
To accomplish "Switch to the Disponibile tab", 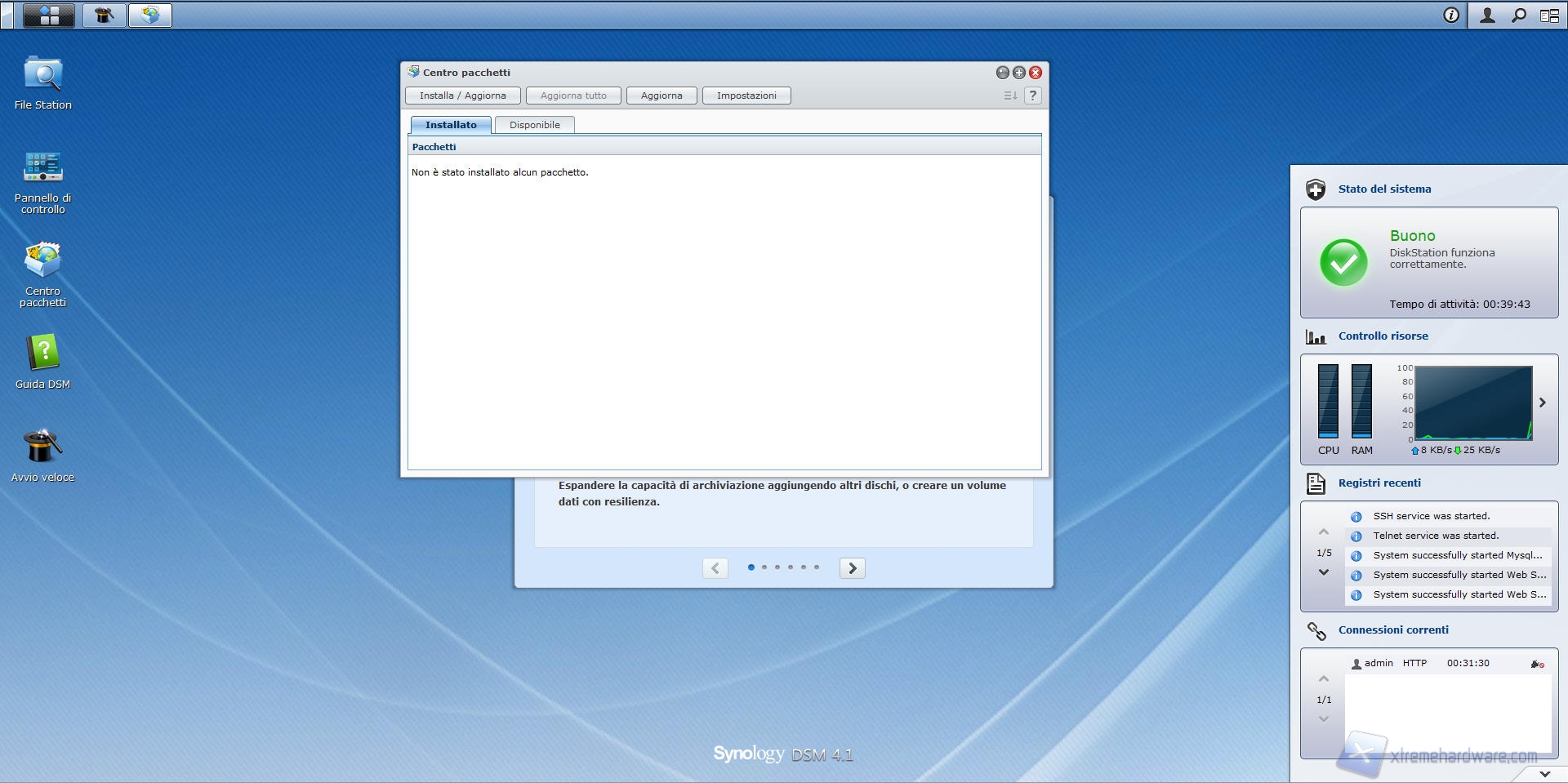I will (534, 125).
